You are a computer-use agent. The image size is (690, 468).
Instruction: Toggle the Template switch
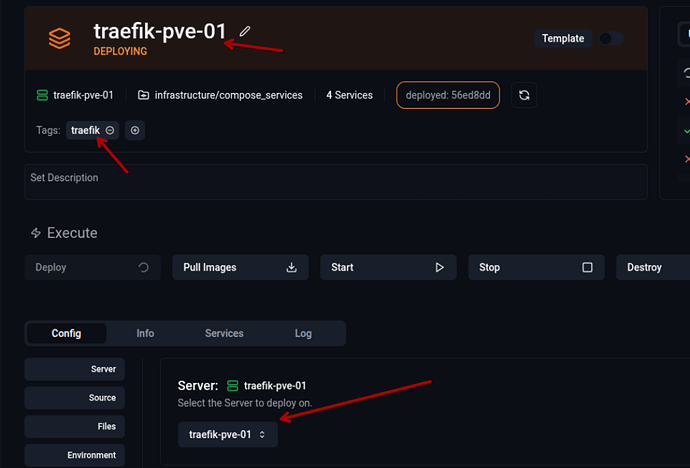(610, 38)
